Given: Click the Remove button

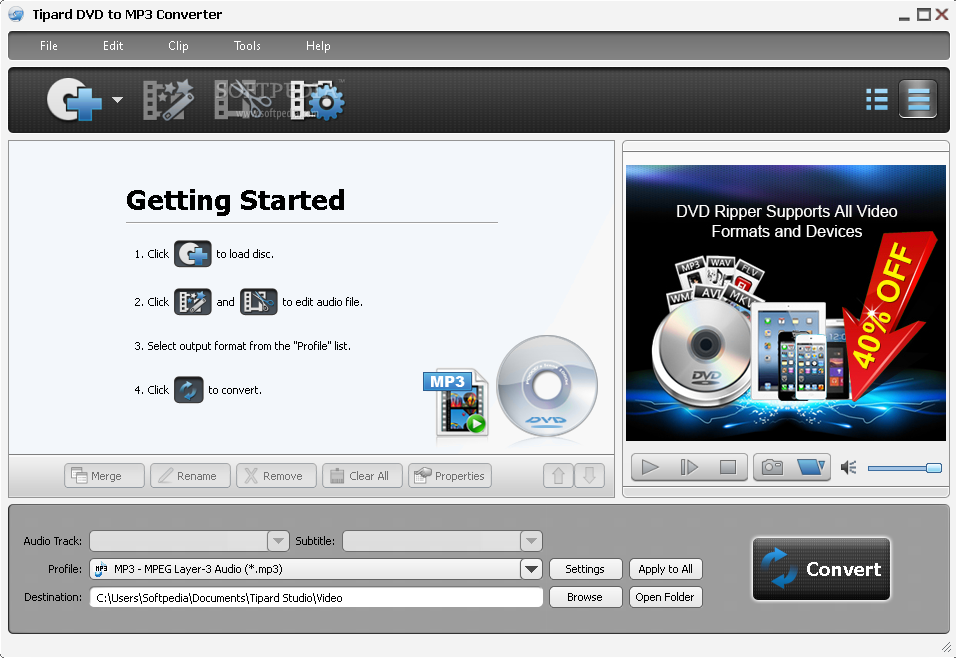Looking at the screenshot, I should coord(276,476).
